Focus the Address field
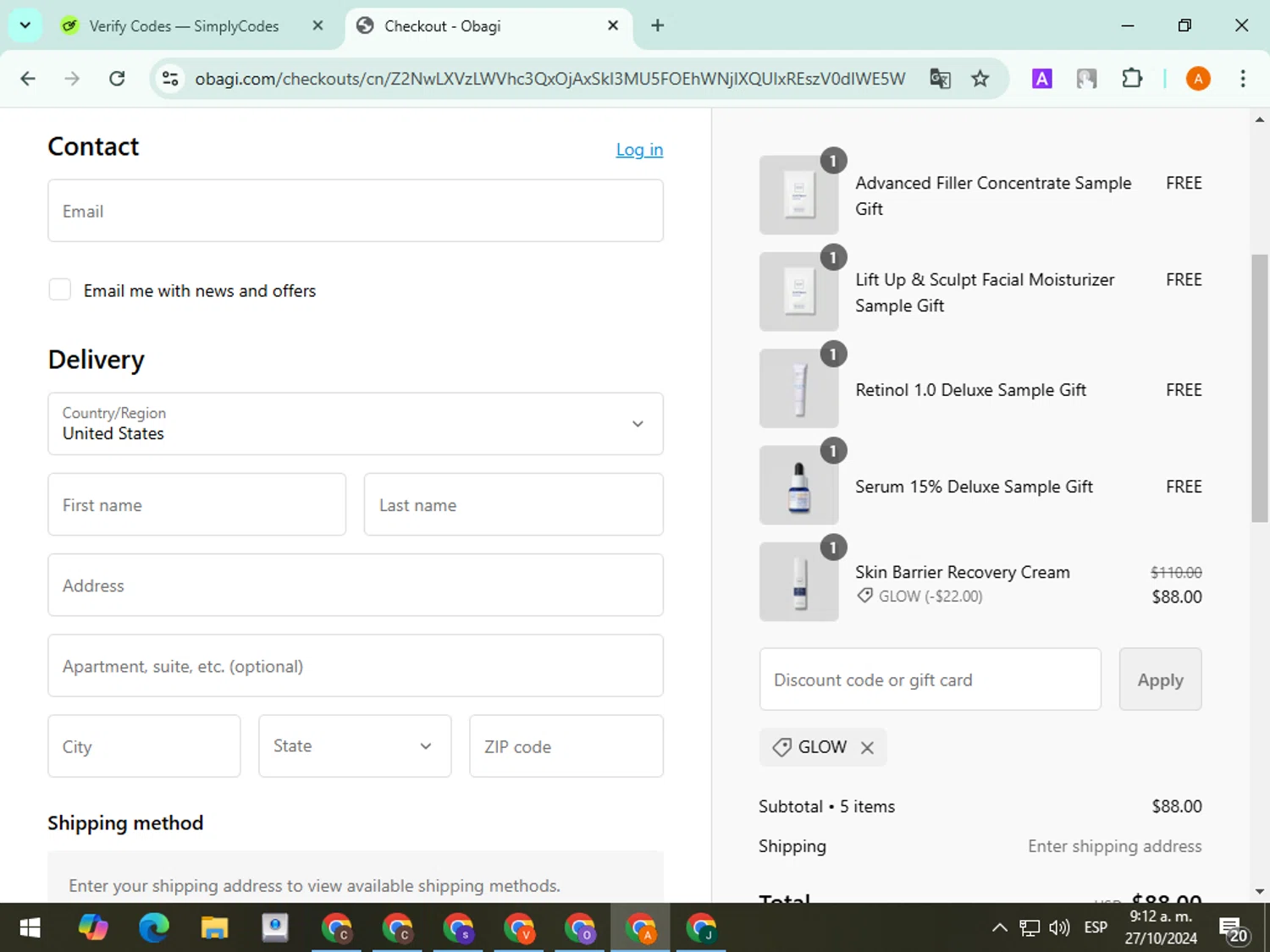Screen dimensions: 1270x952 tap(356, 585)
